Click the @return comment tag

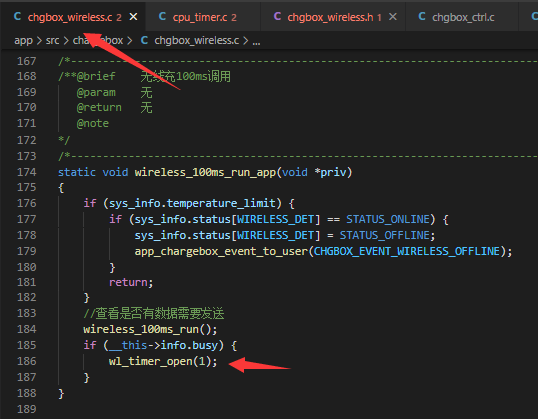99,108
